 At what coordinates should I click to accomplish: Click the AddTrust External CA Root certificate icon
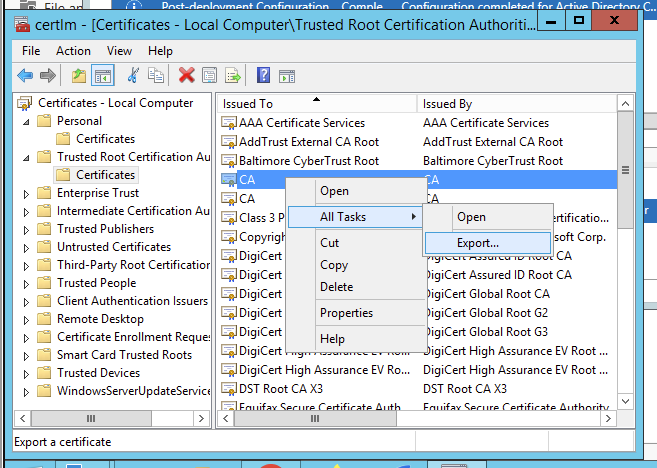click(229, 142)
